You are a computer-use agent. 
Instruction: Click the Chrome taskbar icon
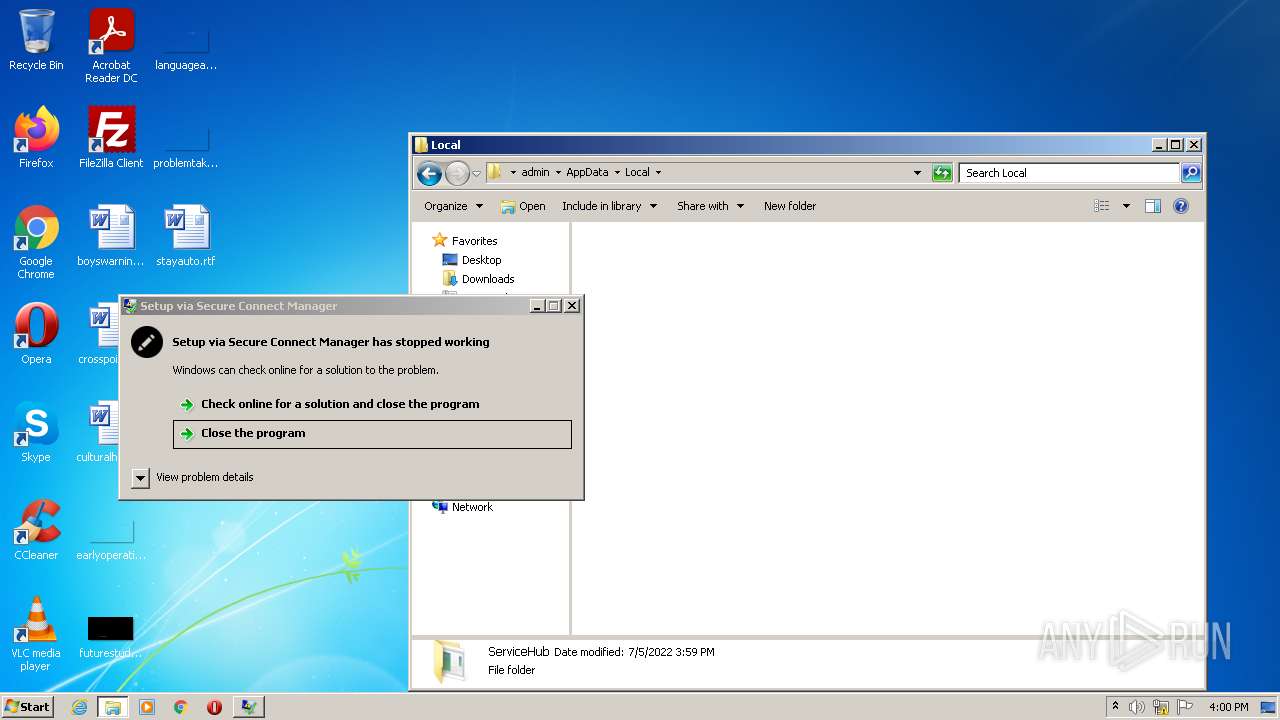pos(181,707)
